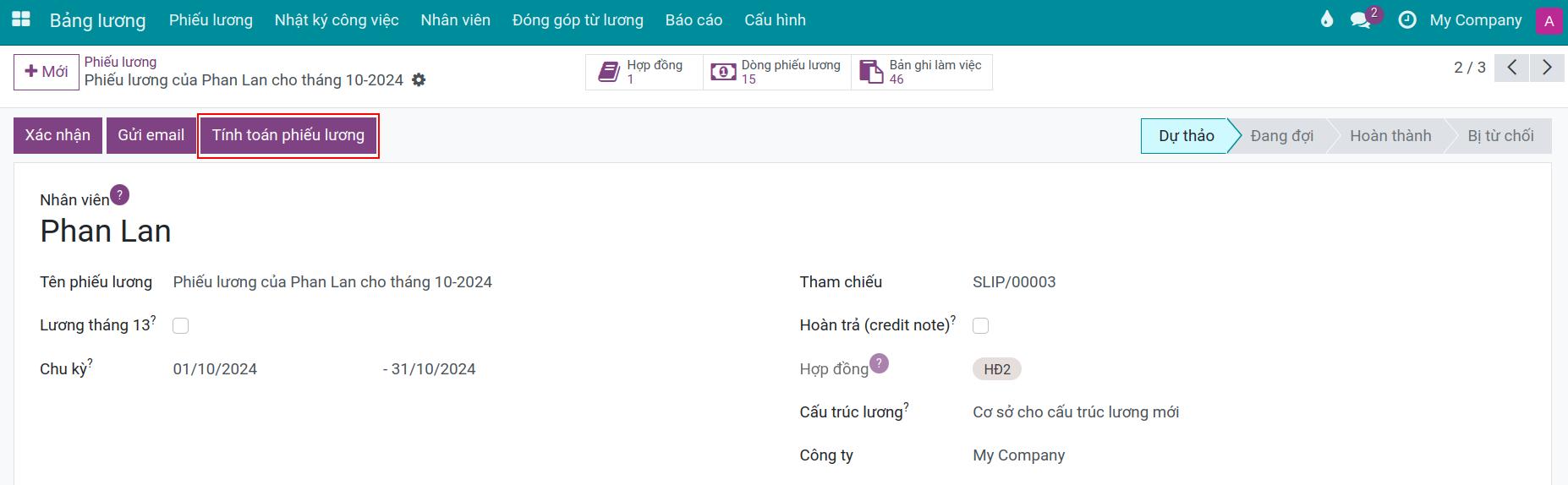Click the Công ty value My Company

(x=1018, y=455)
